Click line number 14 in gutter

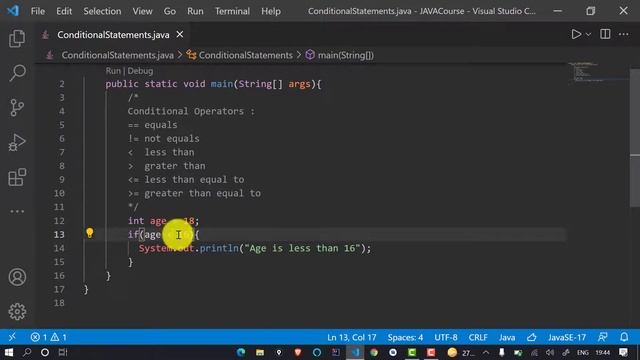(x=59, y=248)
